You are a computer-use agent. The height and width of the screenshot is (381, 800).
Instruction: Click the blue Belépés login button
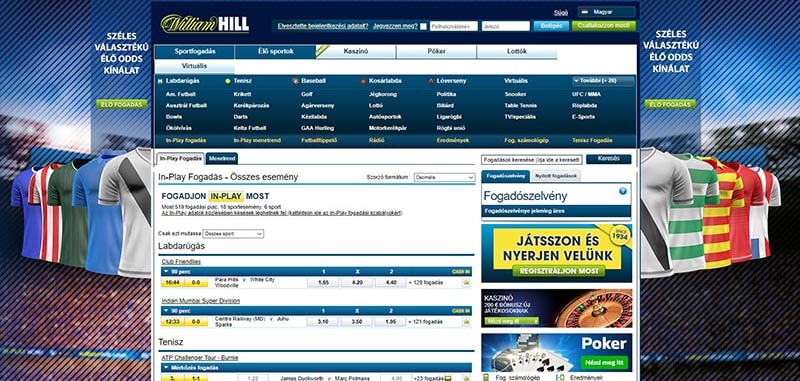coord(551,26)
